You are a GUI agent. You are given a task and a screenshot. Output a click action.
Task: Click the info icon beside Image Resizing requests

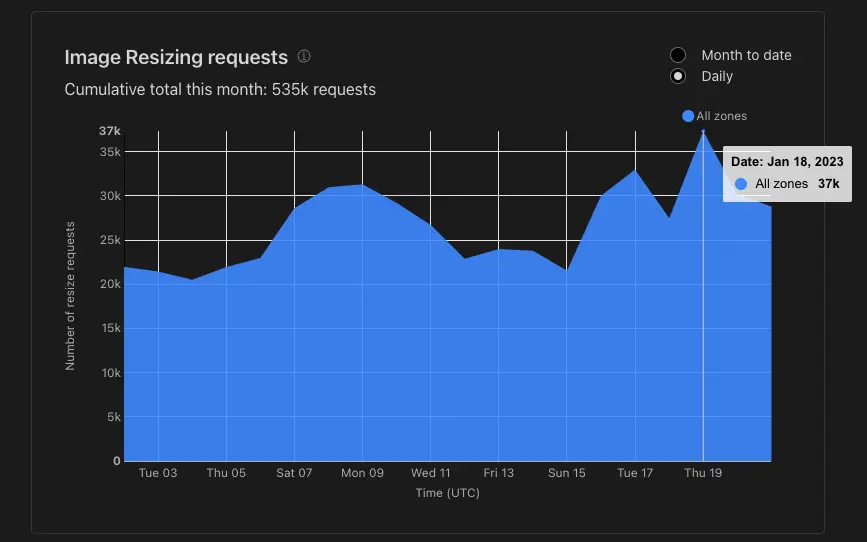(304, 56)
